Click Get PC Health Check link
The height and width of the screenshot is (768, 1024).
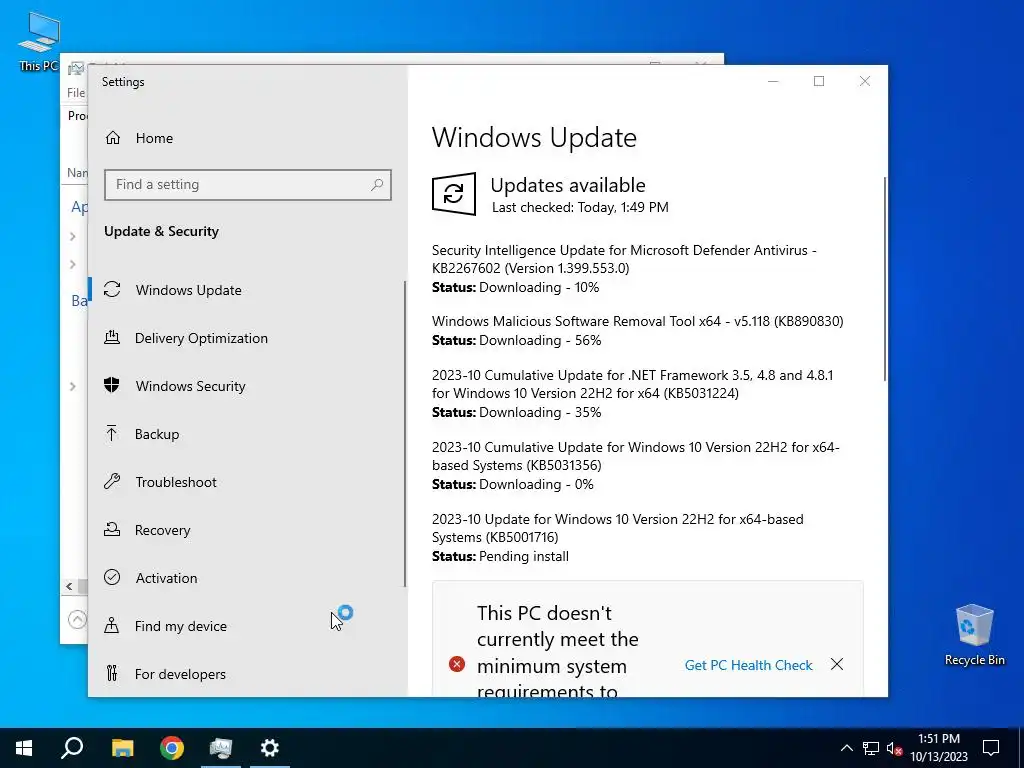click(748, 665)
